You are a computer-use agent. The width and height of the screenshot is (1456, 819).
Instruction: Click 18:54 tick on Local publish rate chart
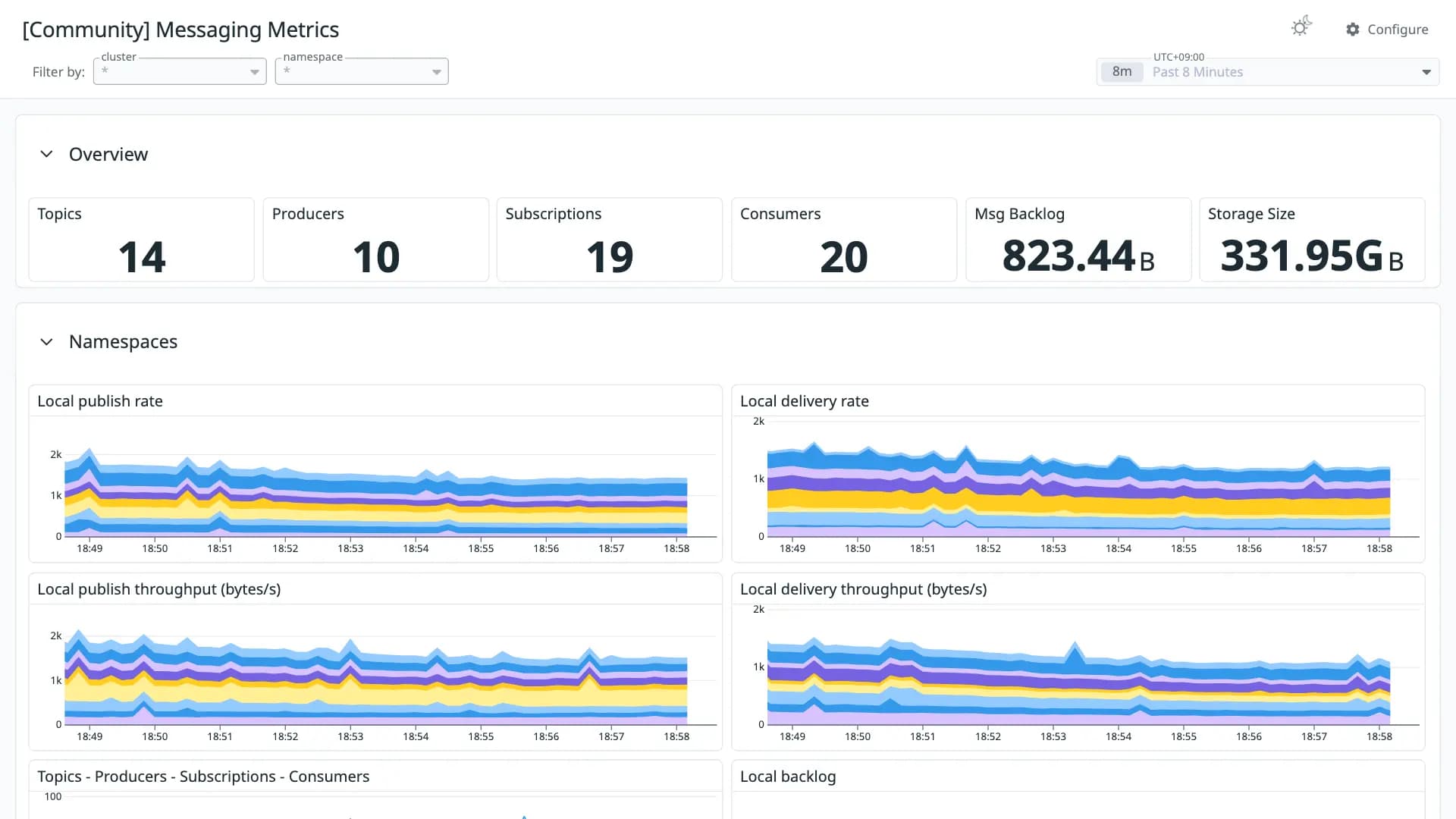(416, 548)
